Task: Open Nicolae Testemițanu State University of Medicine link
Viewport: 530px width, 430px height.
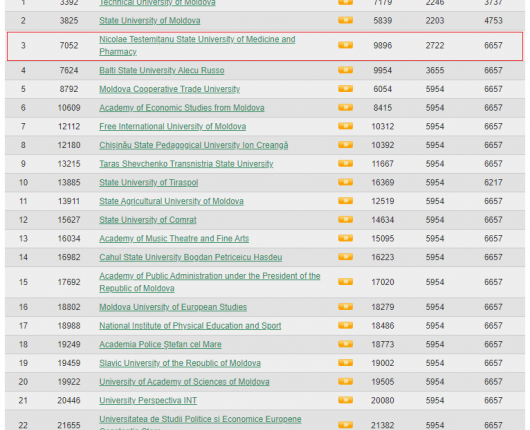Action: [x=197, y=45]
